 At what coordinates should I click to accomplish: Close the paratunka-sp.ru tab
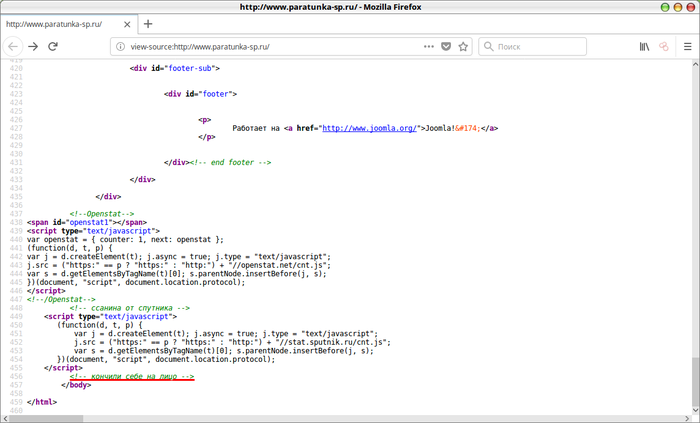tap(127, 23)
